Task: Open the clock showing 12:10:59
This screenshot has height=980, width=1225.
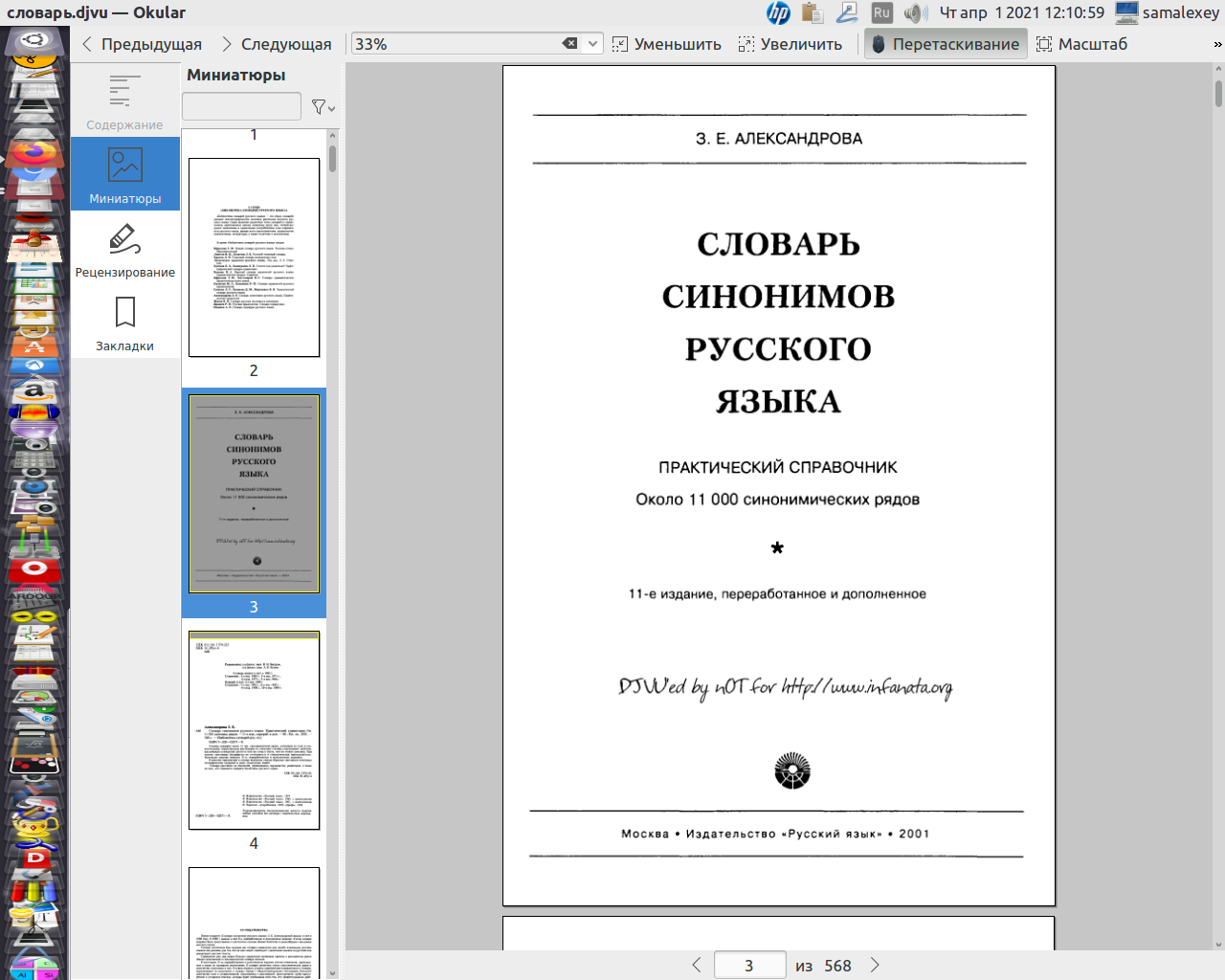Action: click(1021, 12)
